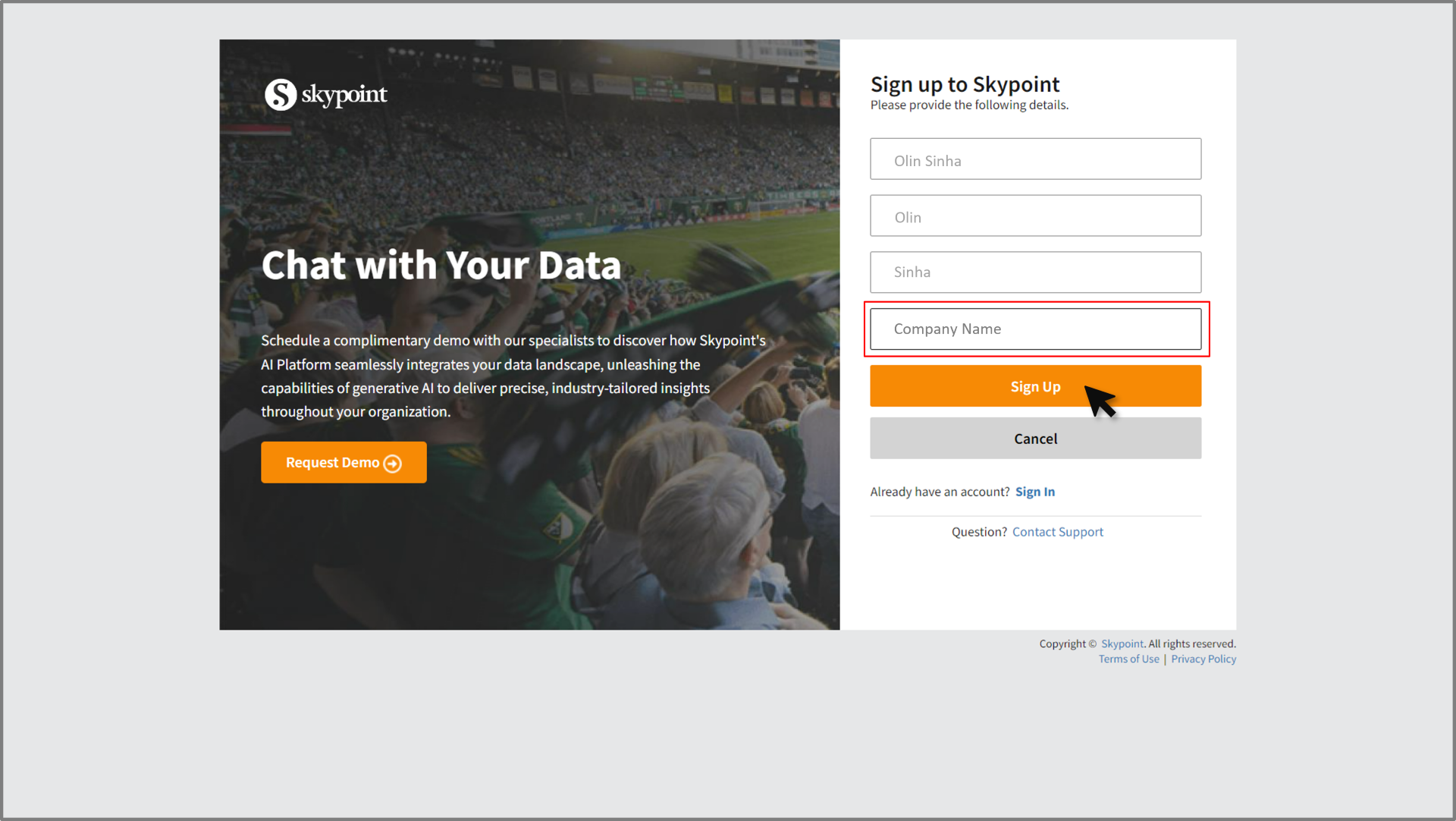The width and height of the screenshot is (1456, 821).
Task: View the Privacy Policy
Action: tap(1203, 659)
